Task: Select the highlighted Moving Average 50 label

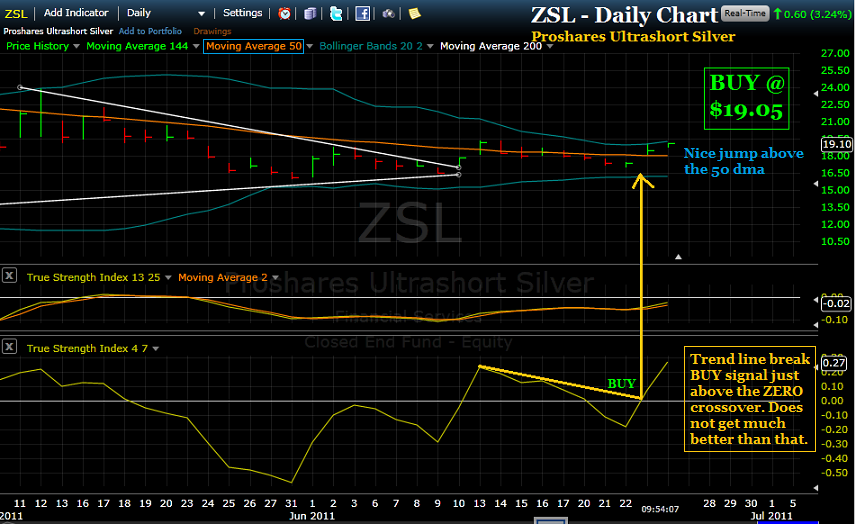Action: click(x=253, y=46)
